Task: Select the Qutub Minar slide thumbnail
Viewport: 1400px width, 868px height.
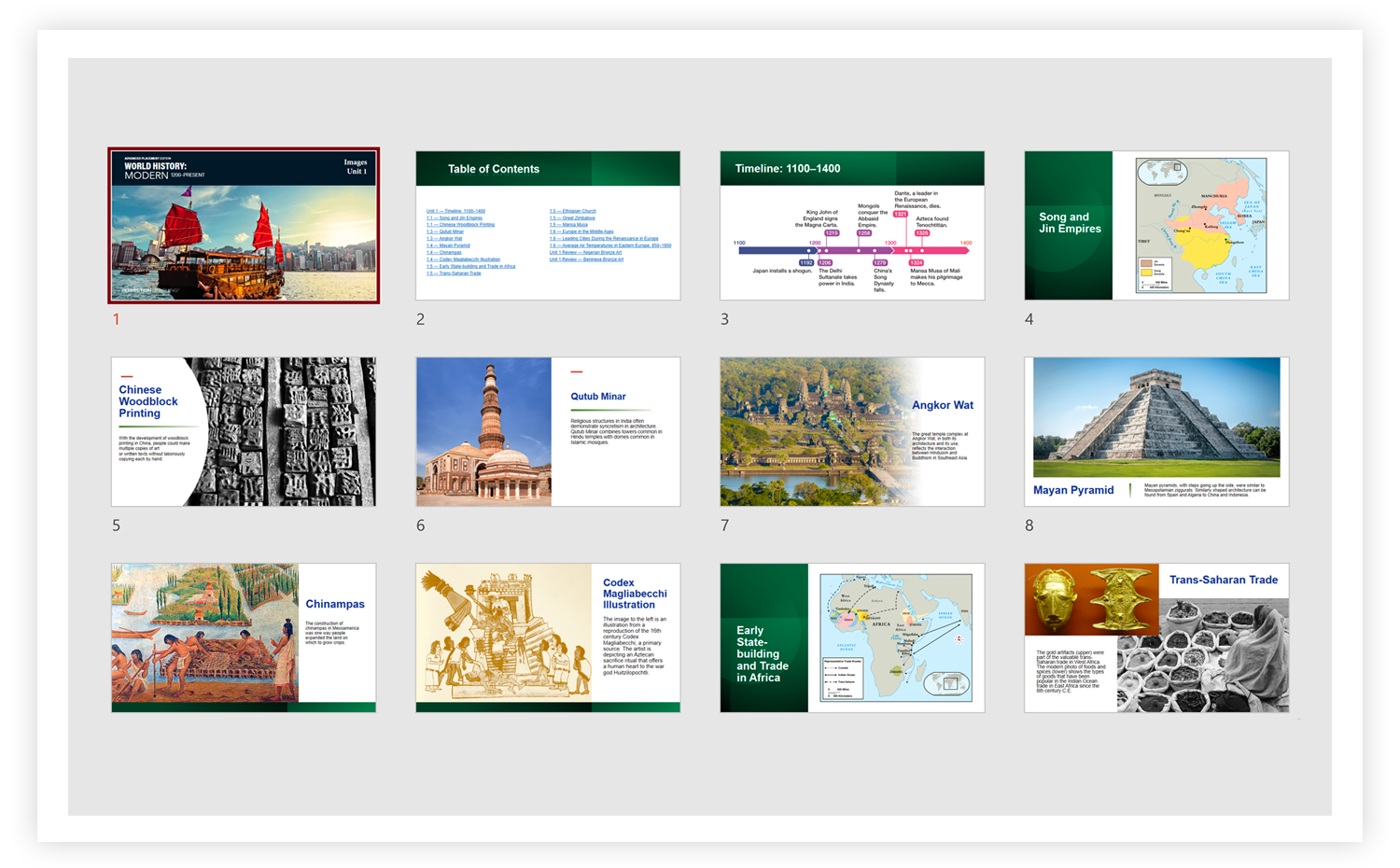Action: click(548, 431)
